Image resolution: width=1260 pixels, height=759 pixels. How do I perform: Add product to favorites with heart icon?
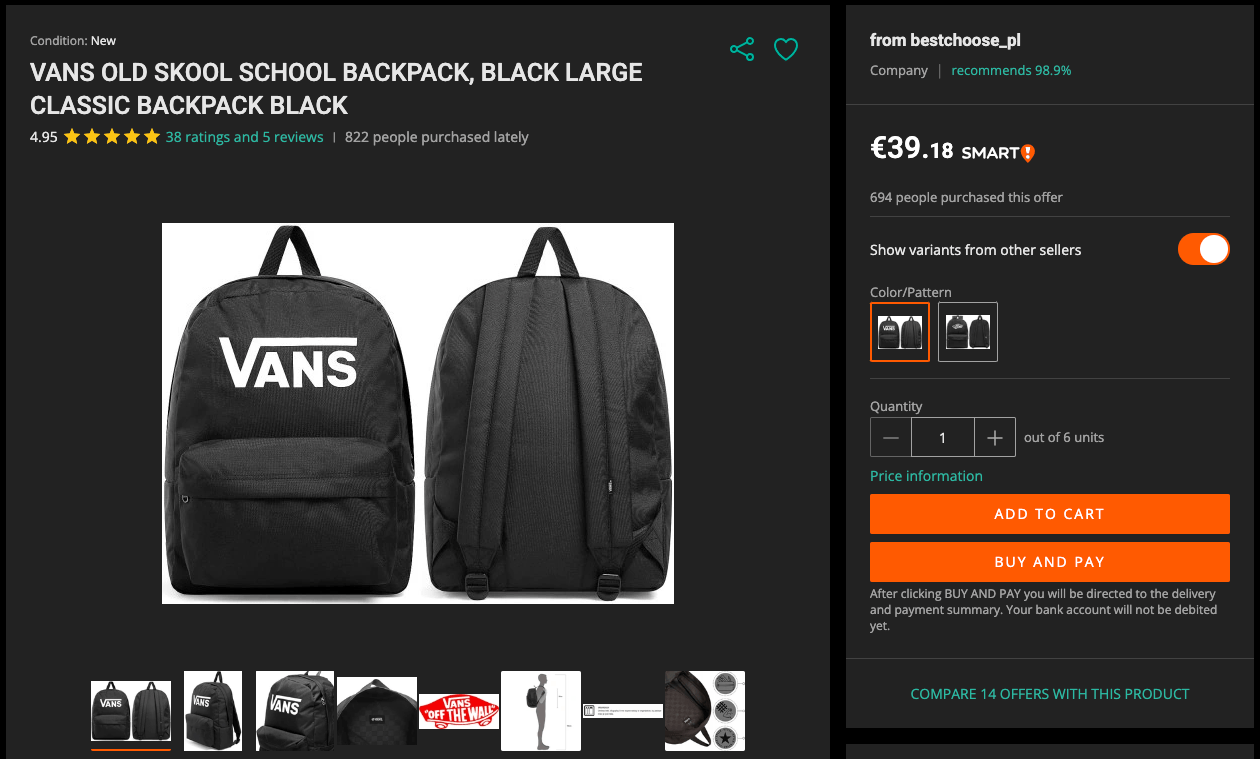pyautogui.click(x=786, y=49)
